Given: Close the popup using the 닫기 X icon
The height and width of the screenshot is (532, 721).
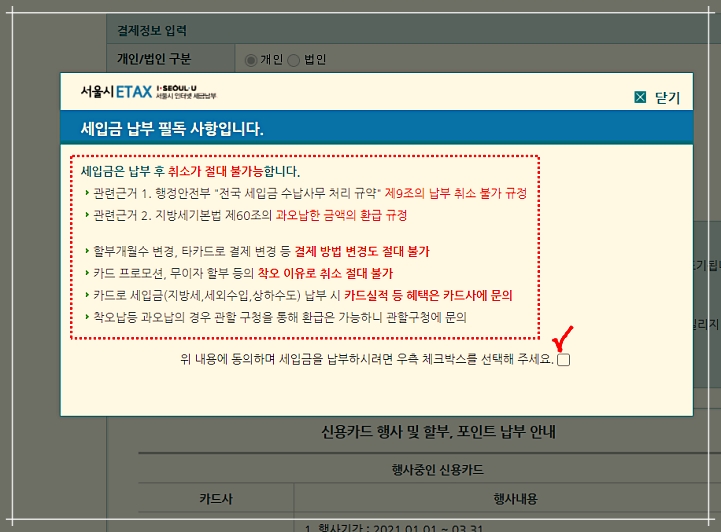Looking at the screenshot, I should (x=640, y=97).
